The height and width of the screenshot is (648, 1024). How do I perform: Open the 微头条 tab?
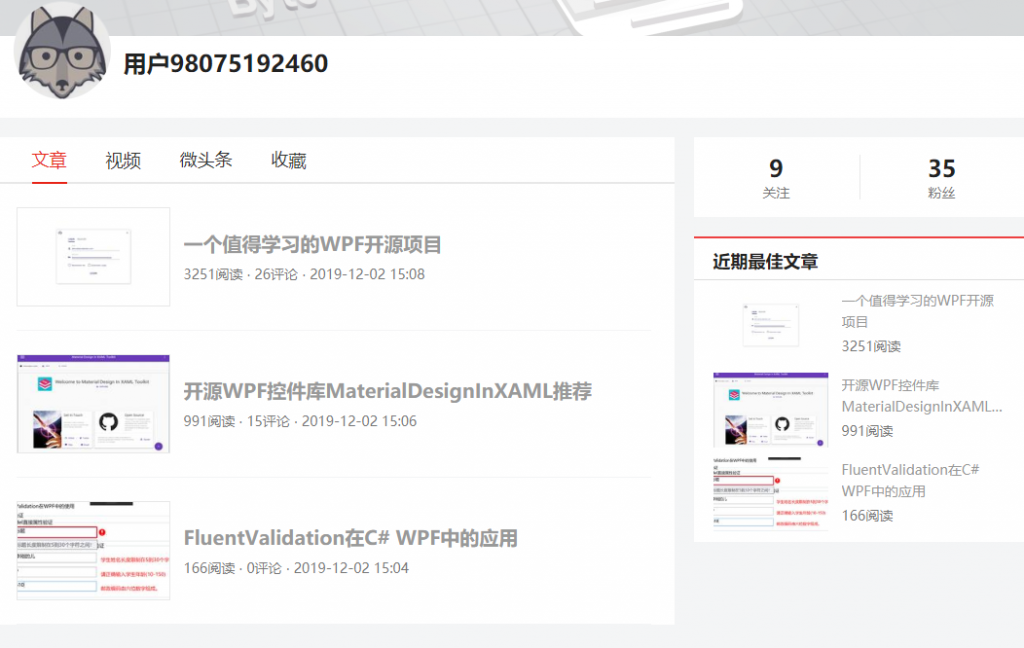206,160
